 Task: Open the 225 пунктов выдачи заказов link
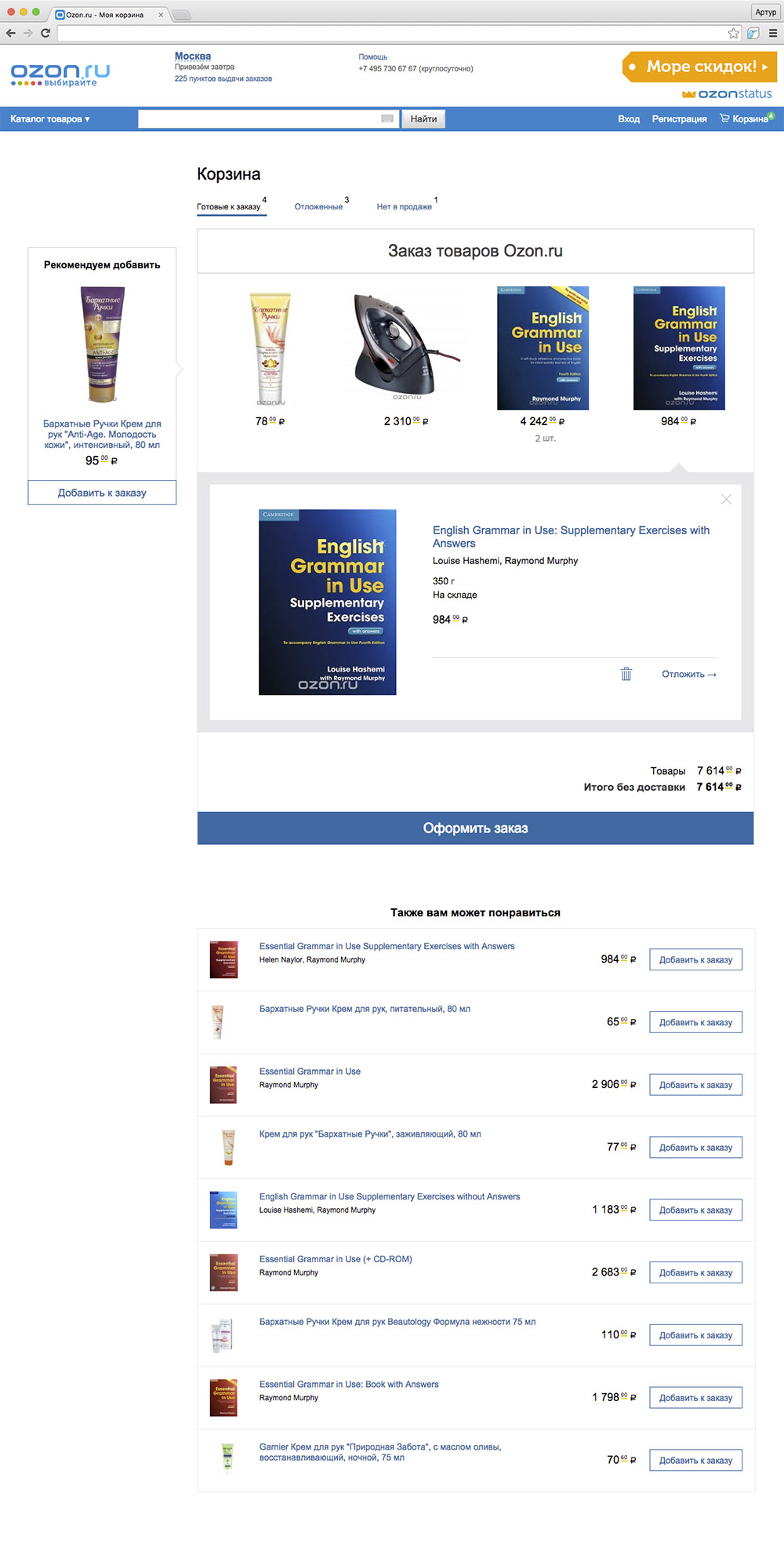223,79
